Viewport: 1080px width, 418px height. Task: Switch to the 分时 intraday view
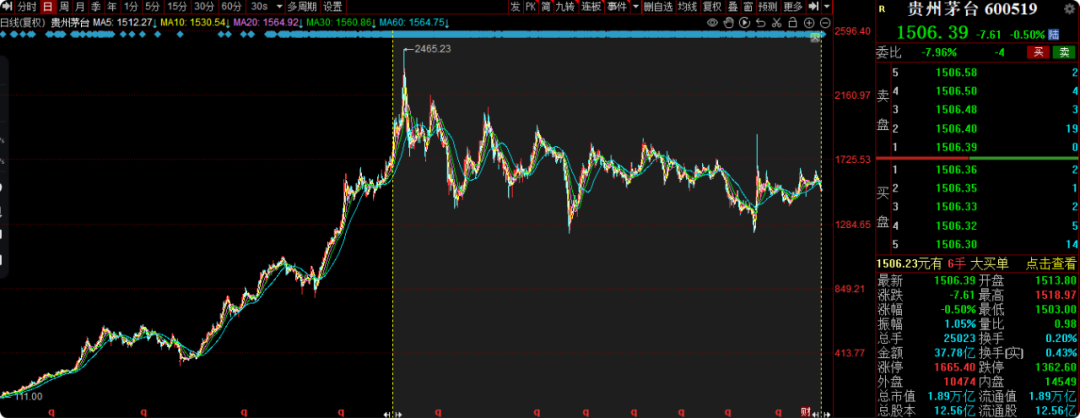click(27, 7)
